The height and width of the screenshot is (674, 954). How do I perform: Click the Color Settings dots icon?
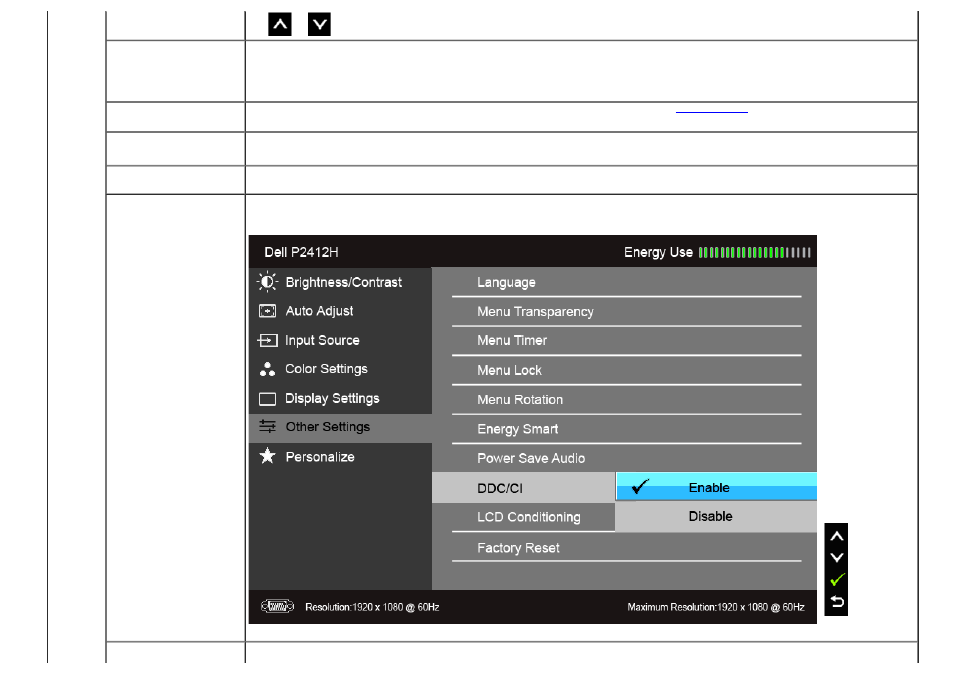click(267, 369)
